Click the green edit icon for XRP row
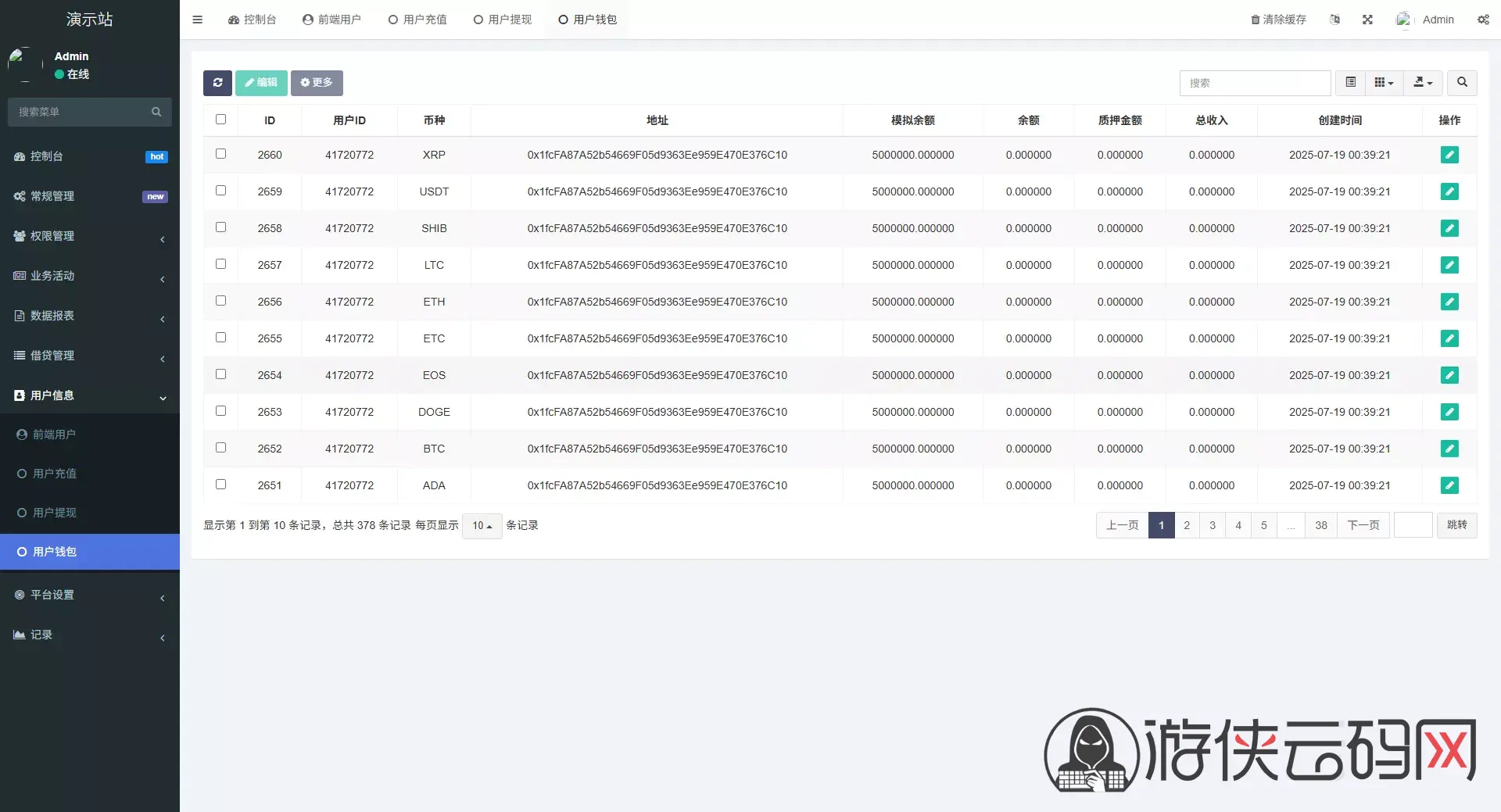The height and width of the screenshot is (812, 1501). tap(1449, 155)
